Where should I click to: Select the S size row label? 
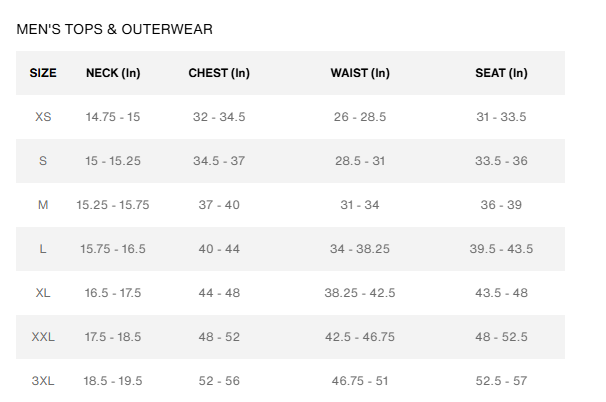coord(43,161)
